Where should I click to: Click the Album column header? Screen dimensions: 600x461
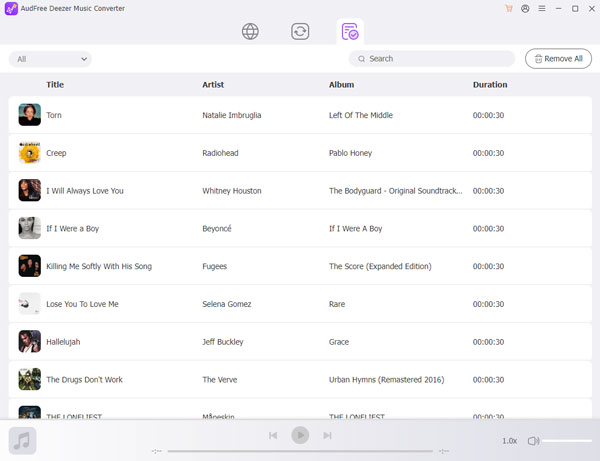[x=342, y=85]
